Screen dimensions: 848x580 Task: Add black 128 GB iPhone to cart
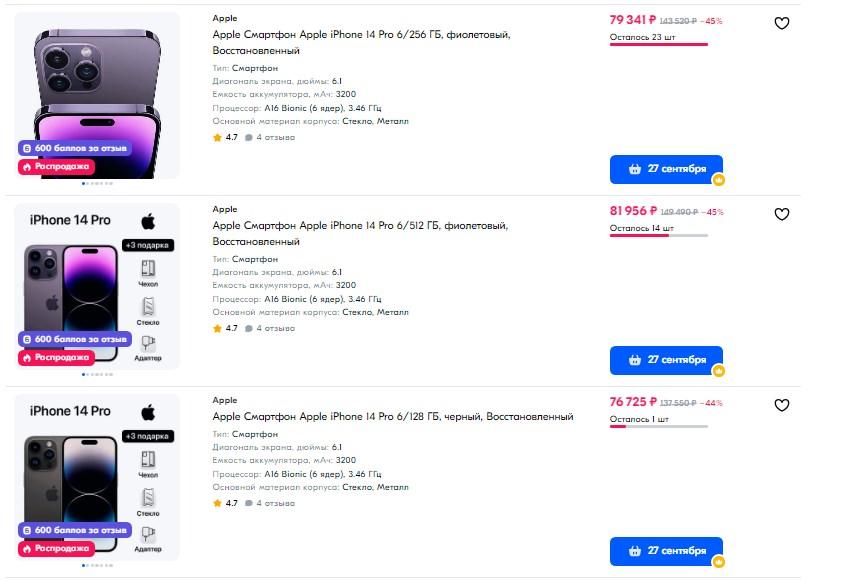[665, 551]
